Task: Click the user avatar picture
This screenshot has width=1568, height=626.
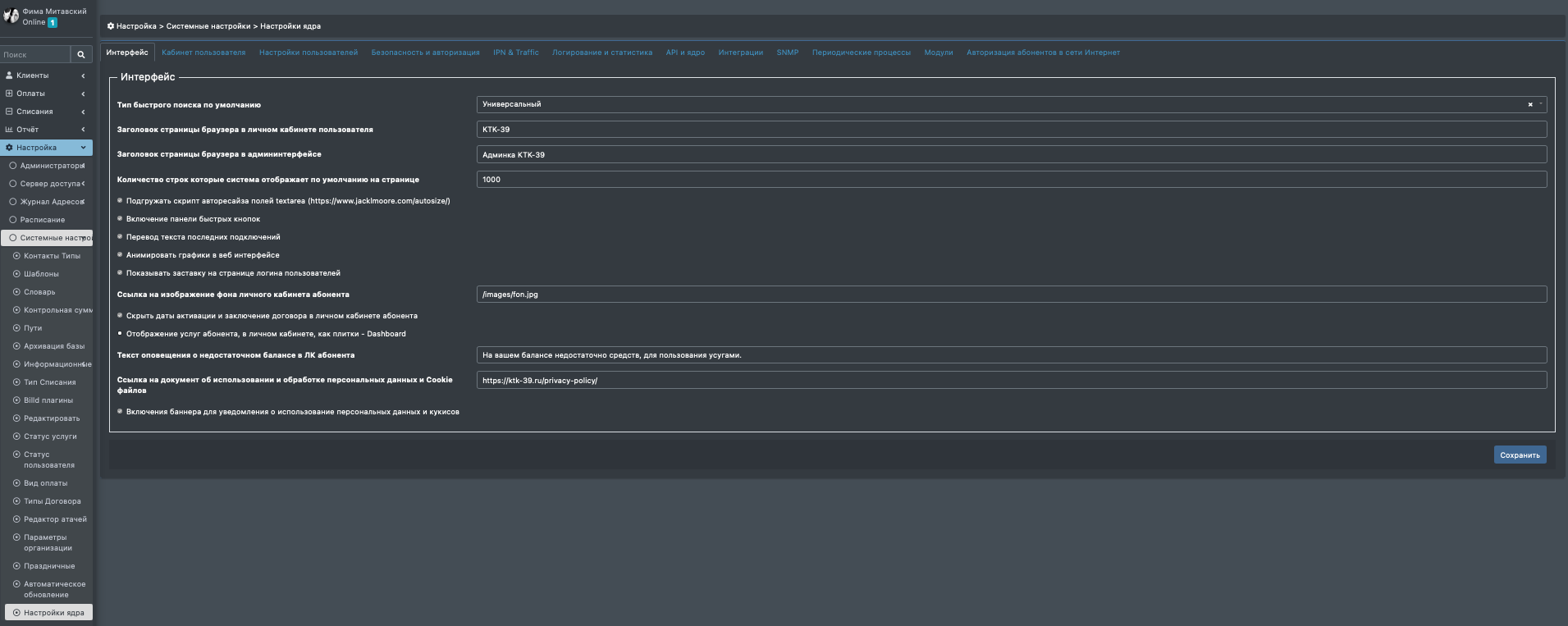Action: (x=11, y=16)
